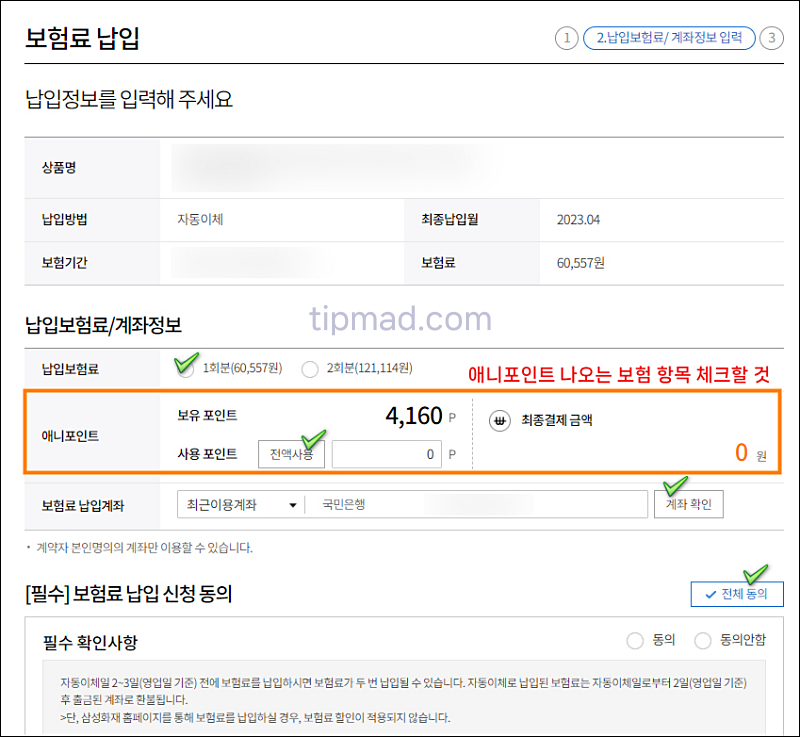Choose the 2회분(121,114원) installment option

(x=309, y=368)
